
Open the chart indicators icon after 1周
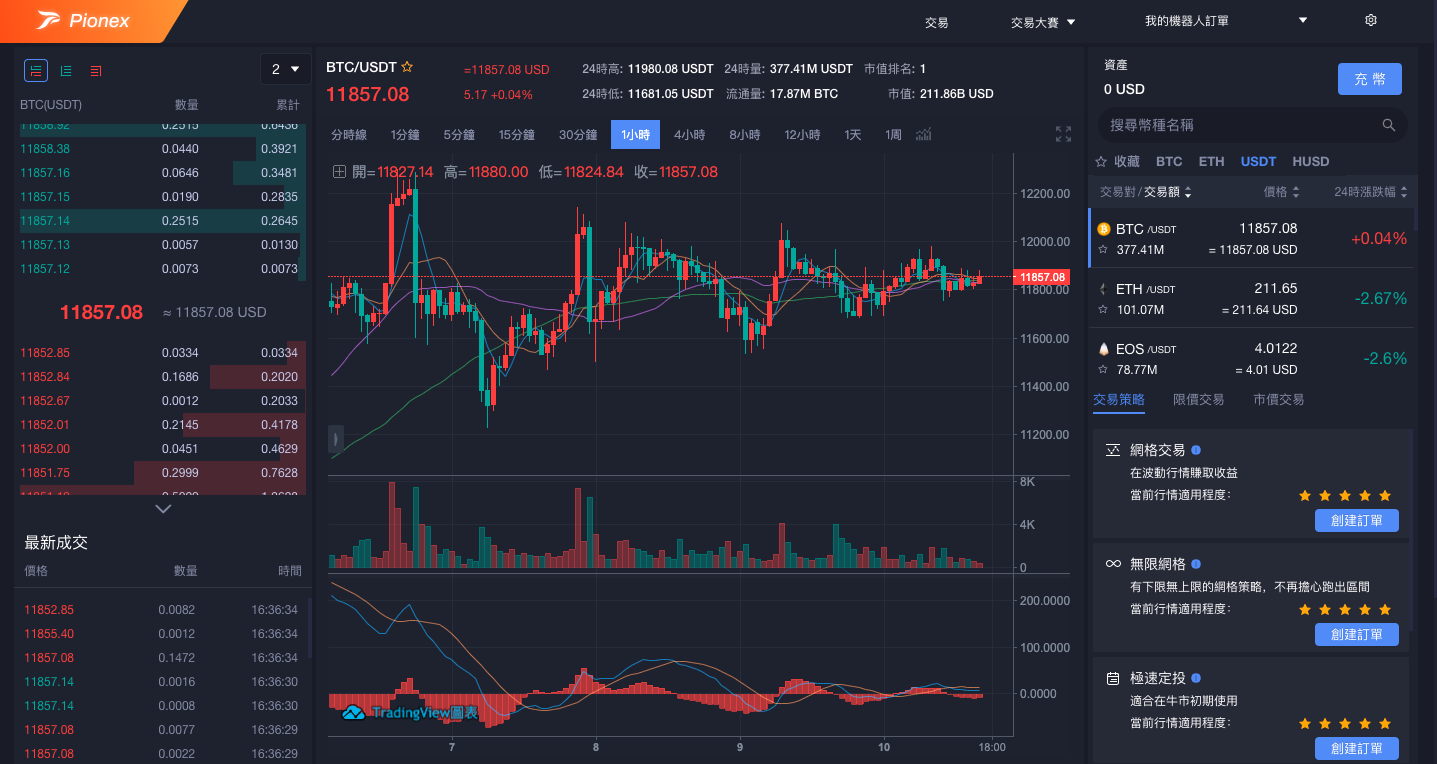[924, 134]
